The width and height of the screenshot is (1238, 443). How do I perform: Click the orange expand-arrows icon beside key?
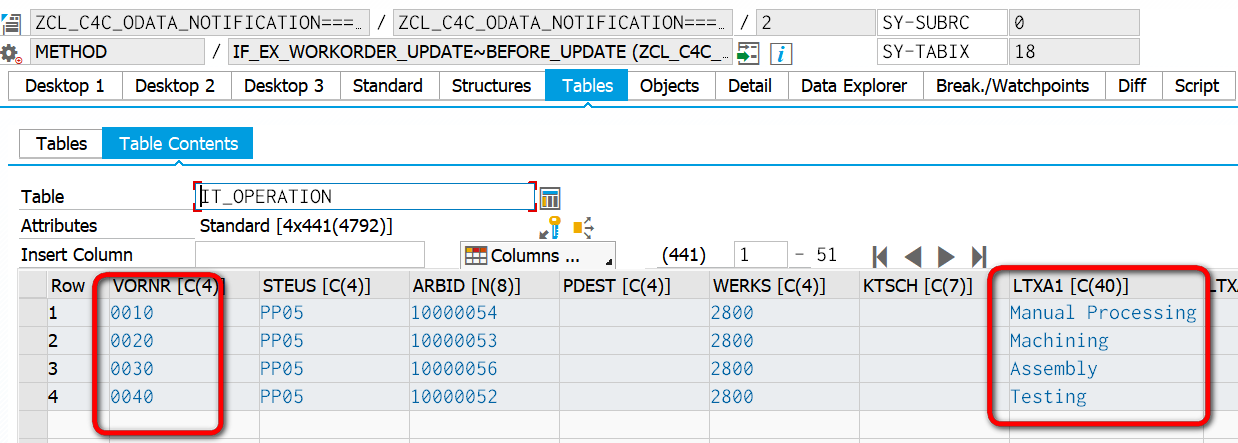(583, 227)
